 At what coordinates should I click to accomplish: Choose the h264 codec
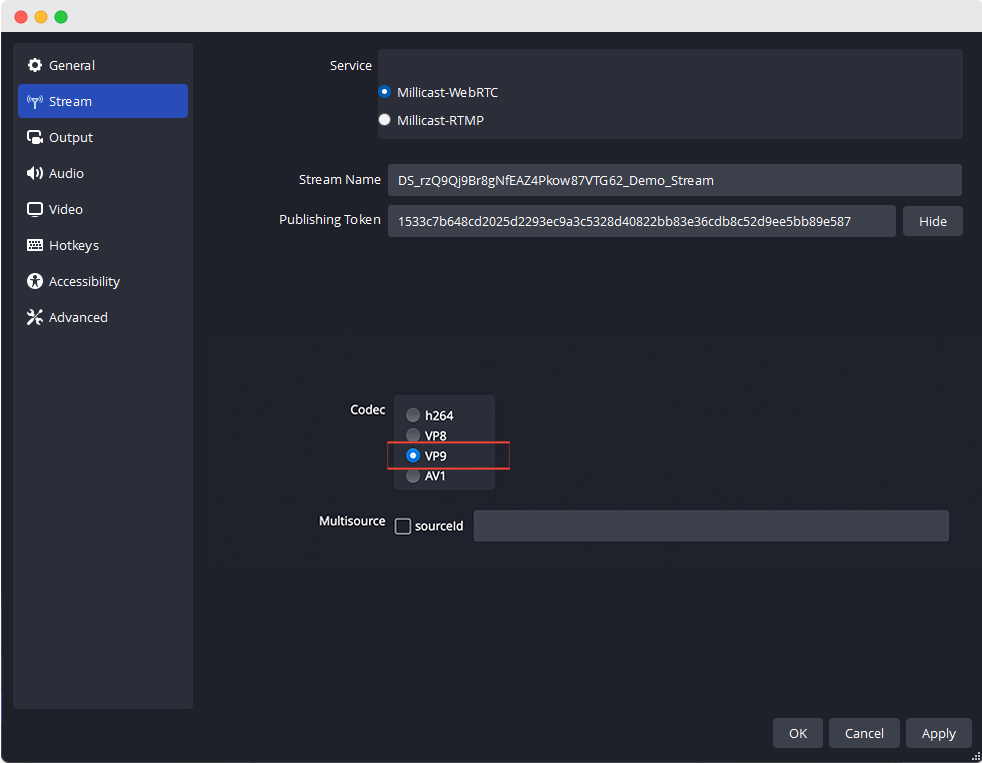413,415
